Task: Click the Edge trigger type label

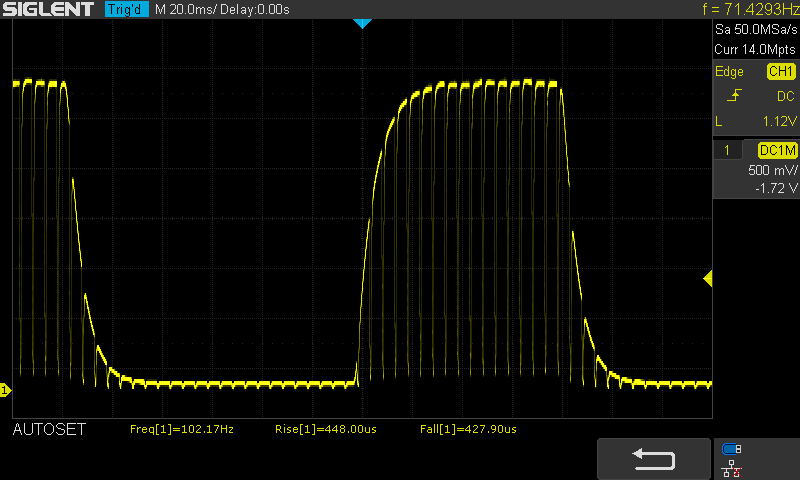Action: click(x=729, y=72)
